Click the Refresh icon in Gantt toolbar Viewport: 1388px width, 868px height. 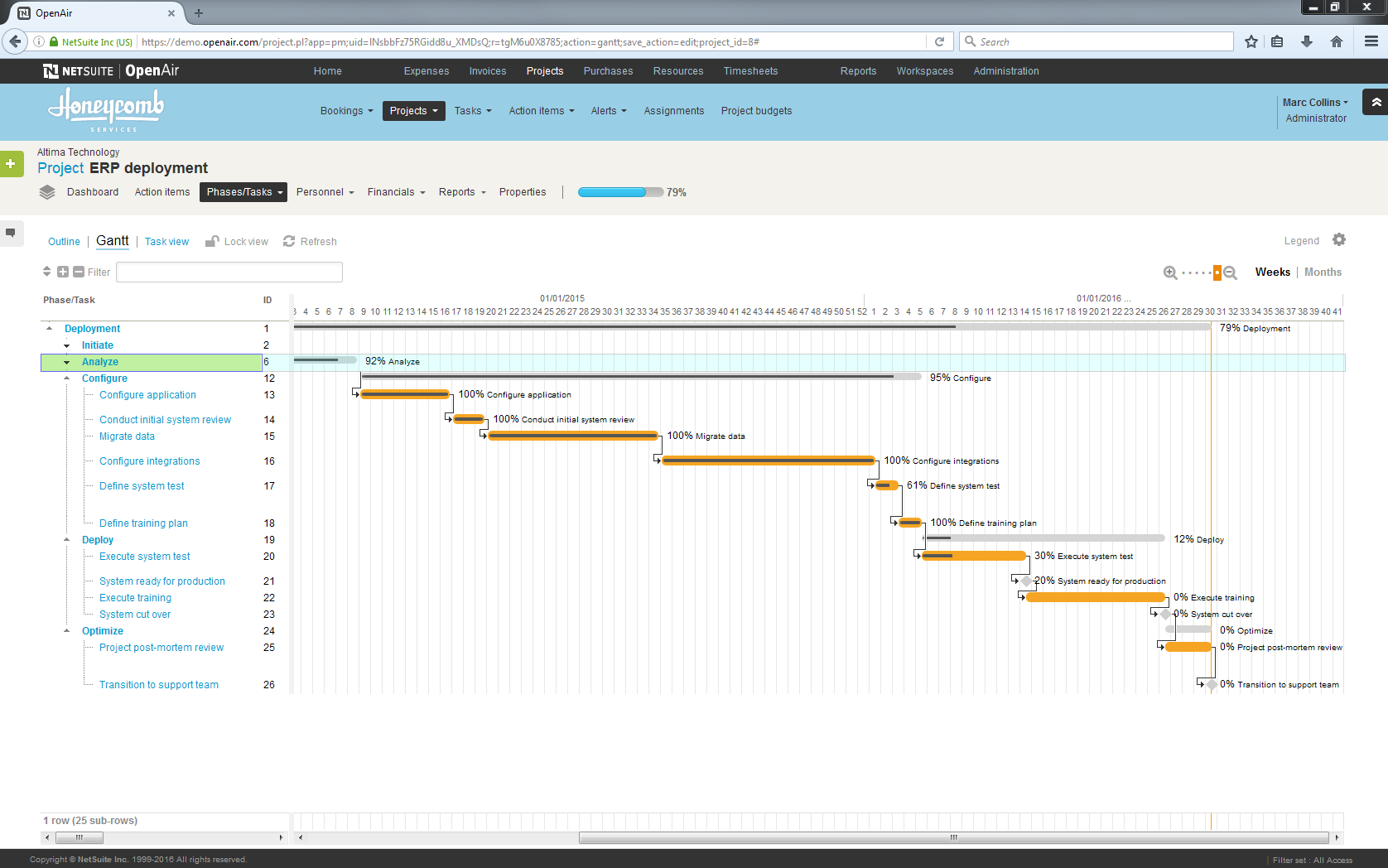289,241
